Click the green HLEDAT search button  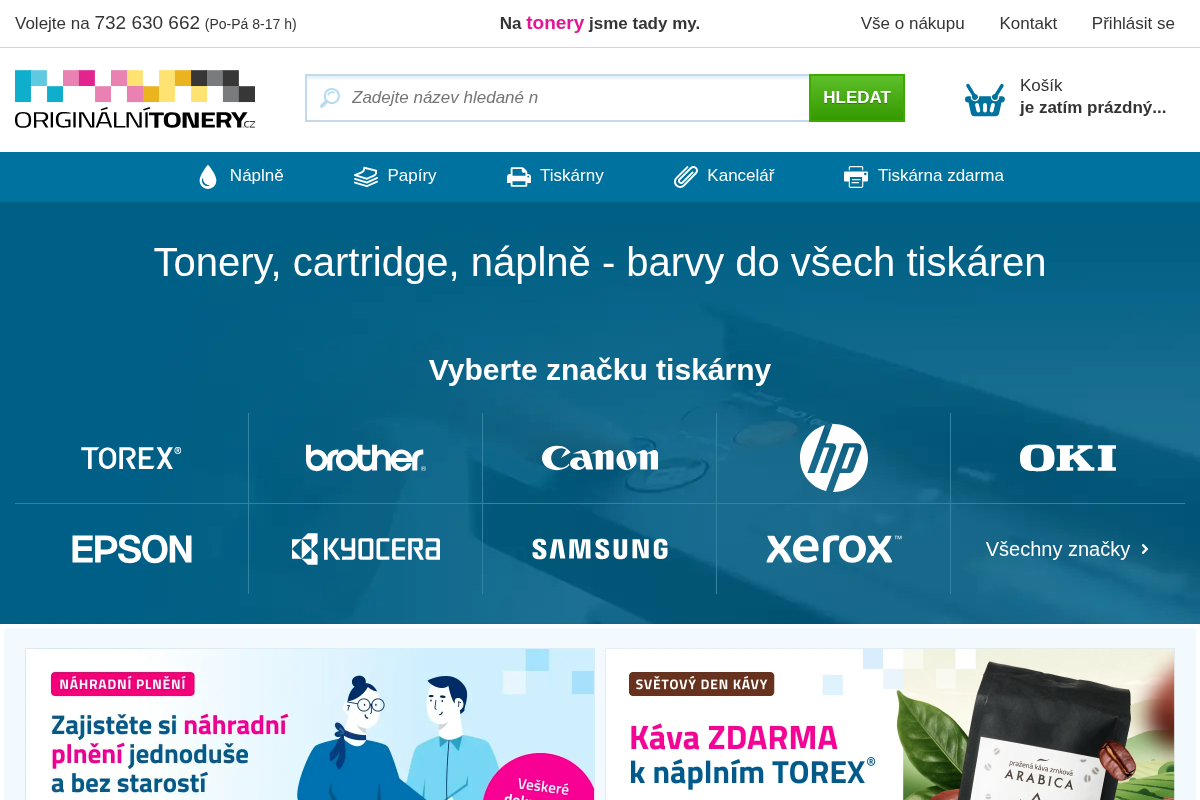coord(857,98)
